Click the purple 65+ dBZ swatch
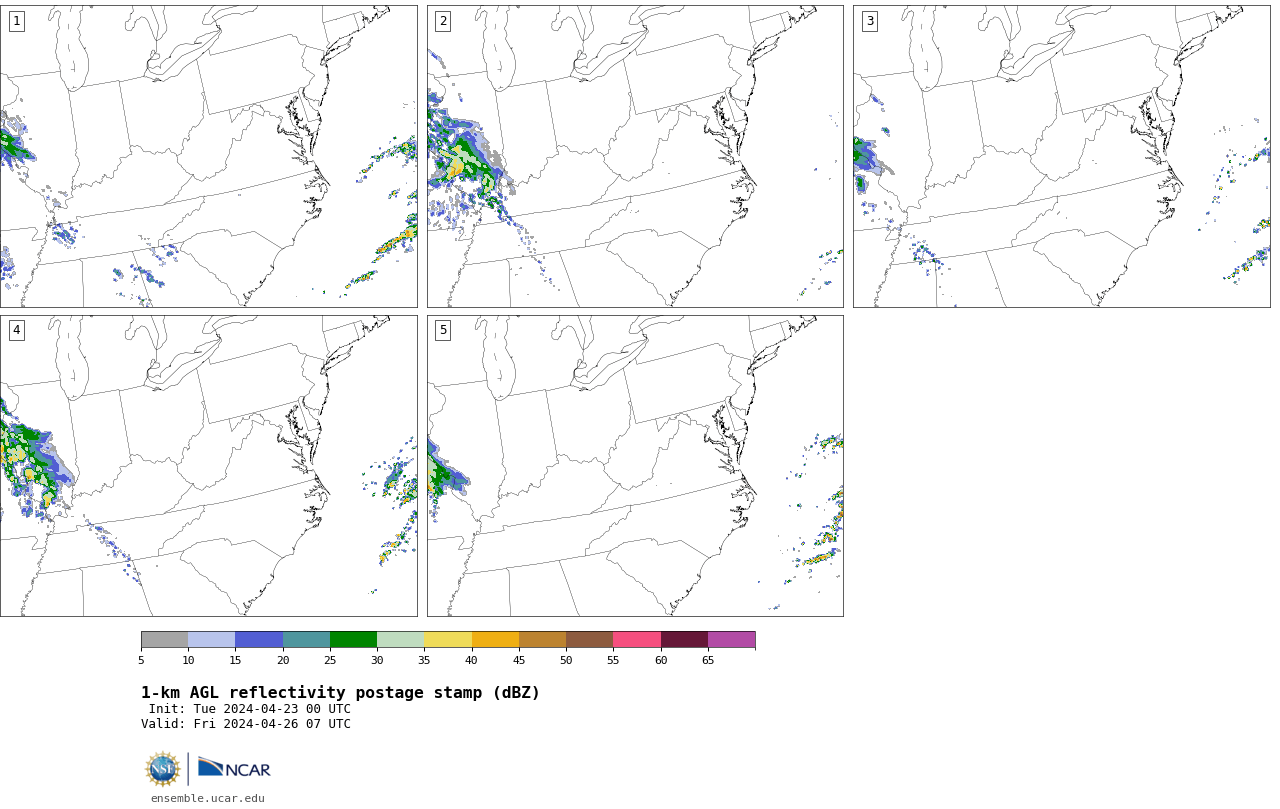Screen dimensions: 1280x809 click(731, 640)
